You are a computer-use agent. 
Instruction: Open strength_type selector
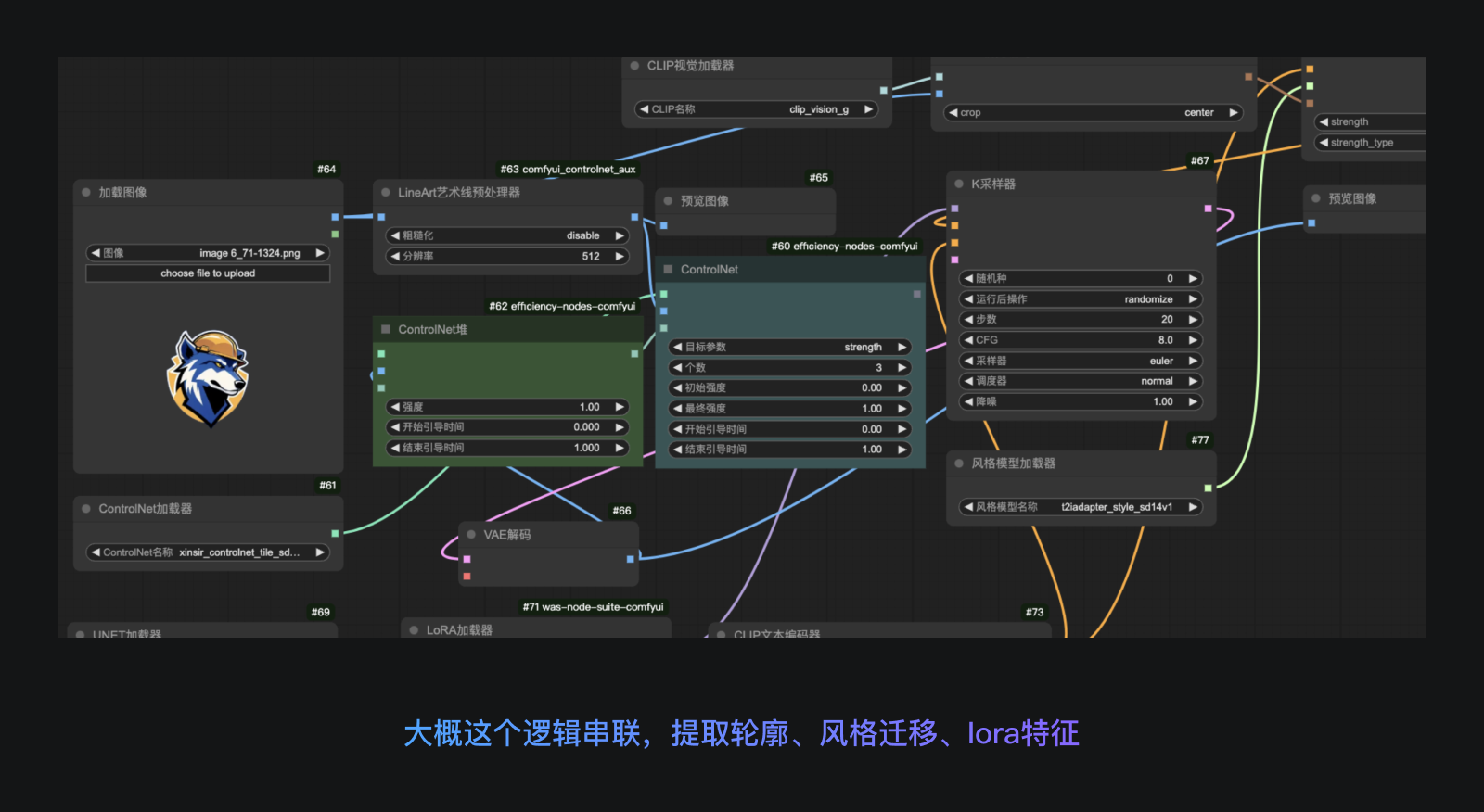[1370, 143]
